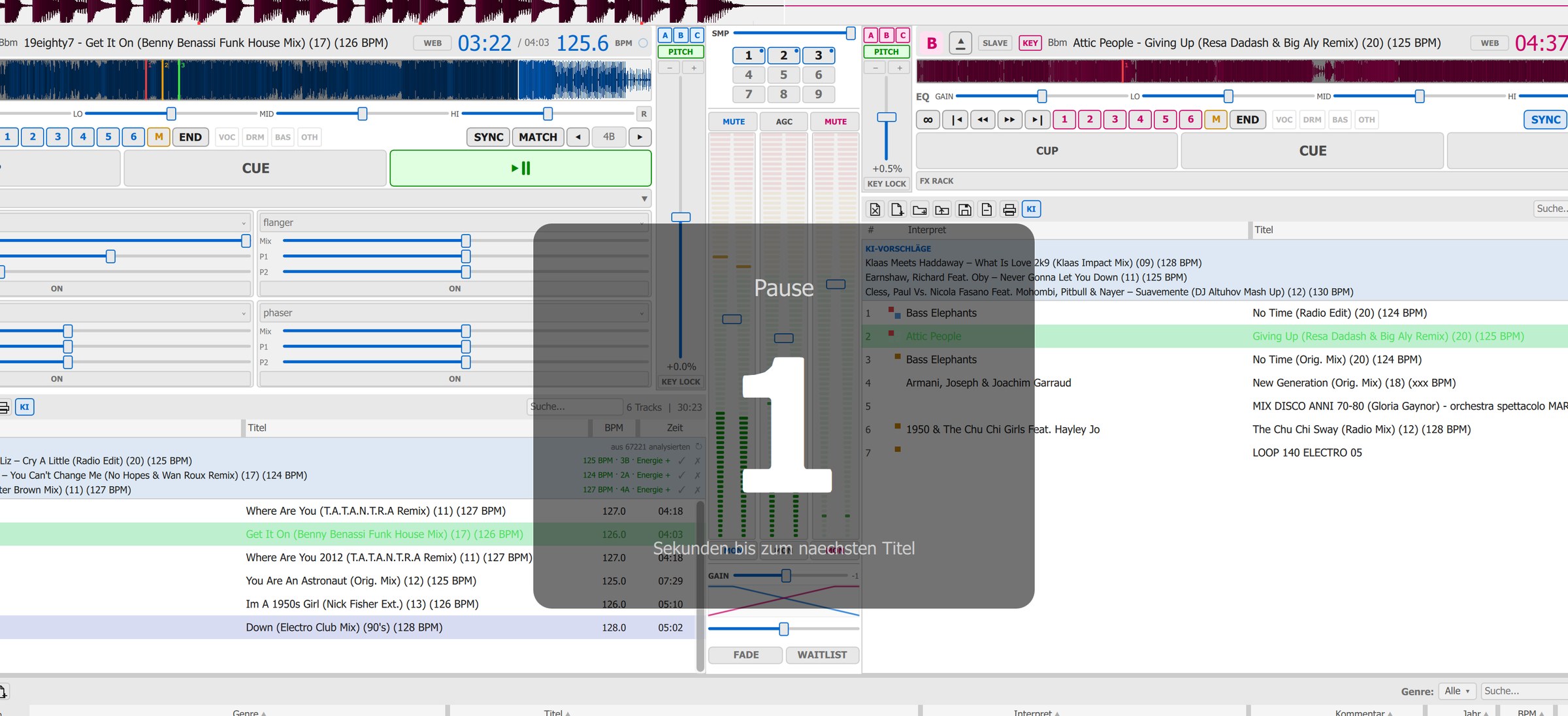Viewport: 1568px width, 716px height.
Task: Save deck B playlist via floppy disk icon
Action: [x=964, y=209]
